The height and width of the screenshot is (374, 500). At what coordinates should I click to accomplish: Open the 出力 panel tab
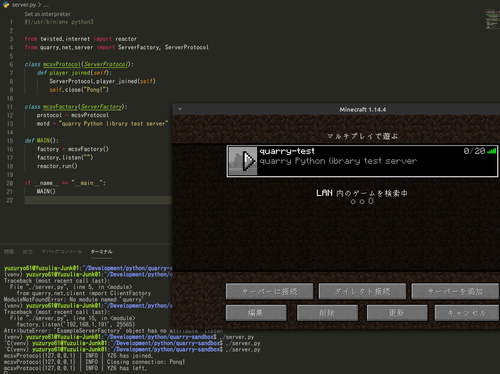click(x=28, y=252)
